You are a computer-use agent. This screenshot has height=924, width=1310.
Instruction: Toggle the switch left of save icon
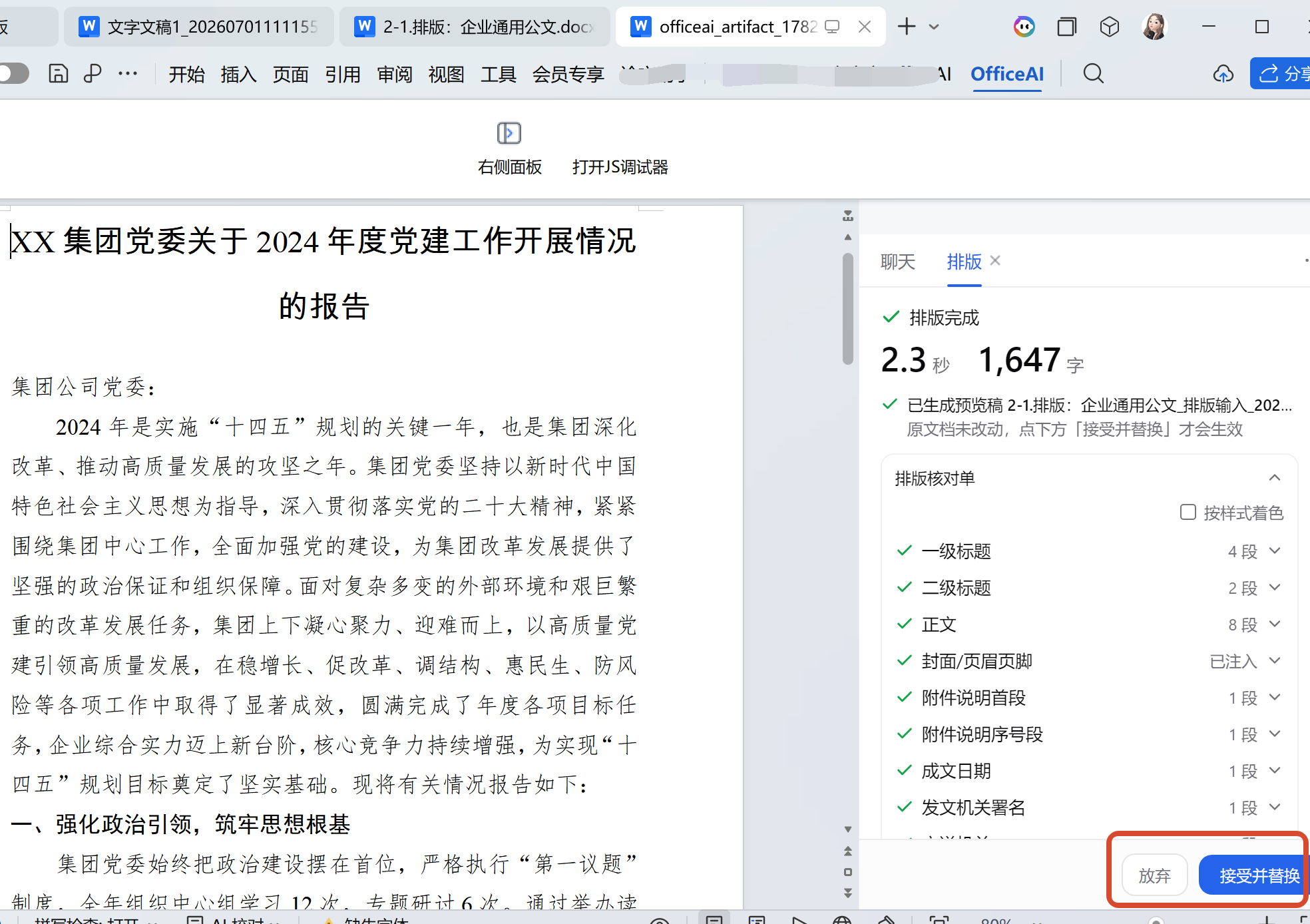click(x=13, y=73)
